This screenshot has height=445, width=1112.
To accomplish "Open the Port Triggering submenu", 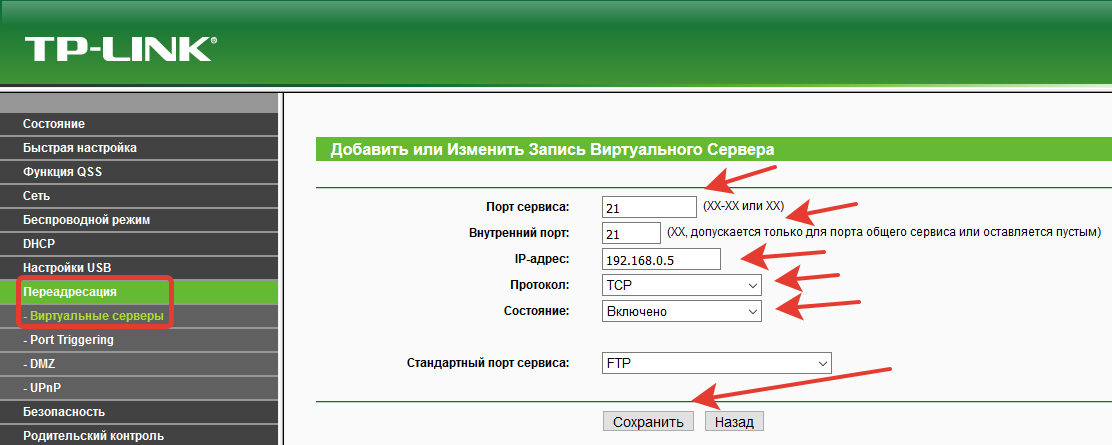I will click(70, 340).
